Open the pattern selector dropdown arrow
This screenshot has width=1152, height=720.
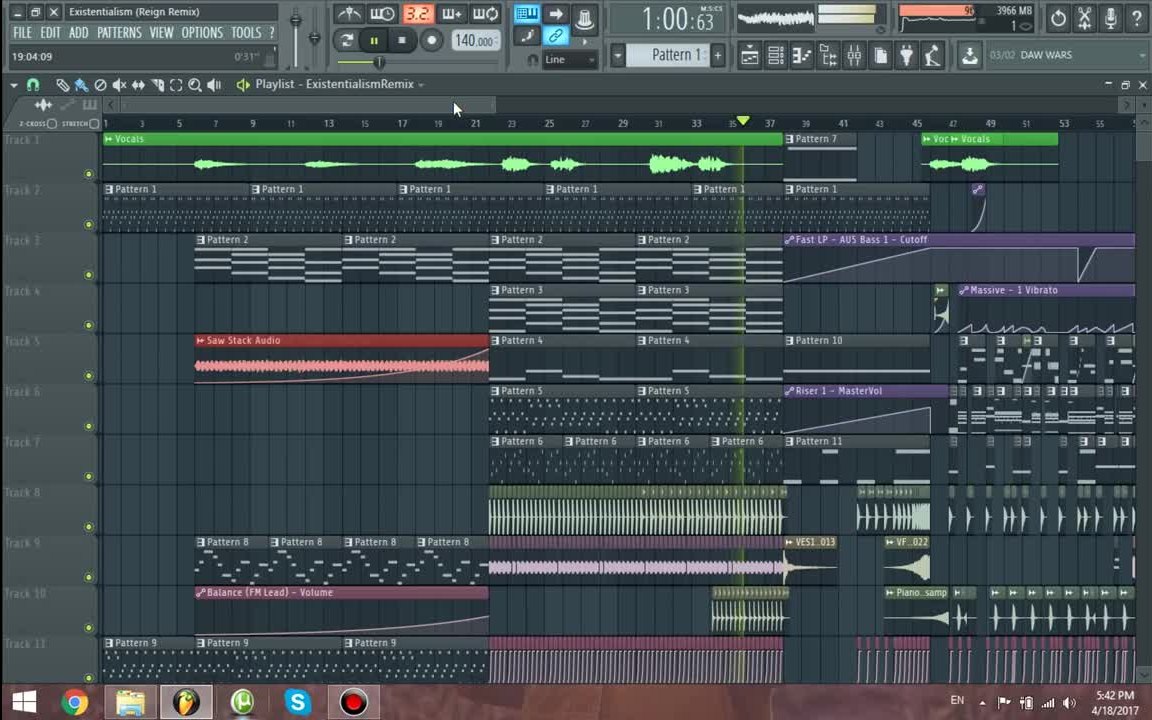(x=618, y=55)
